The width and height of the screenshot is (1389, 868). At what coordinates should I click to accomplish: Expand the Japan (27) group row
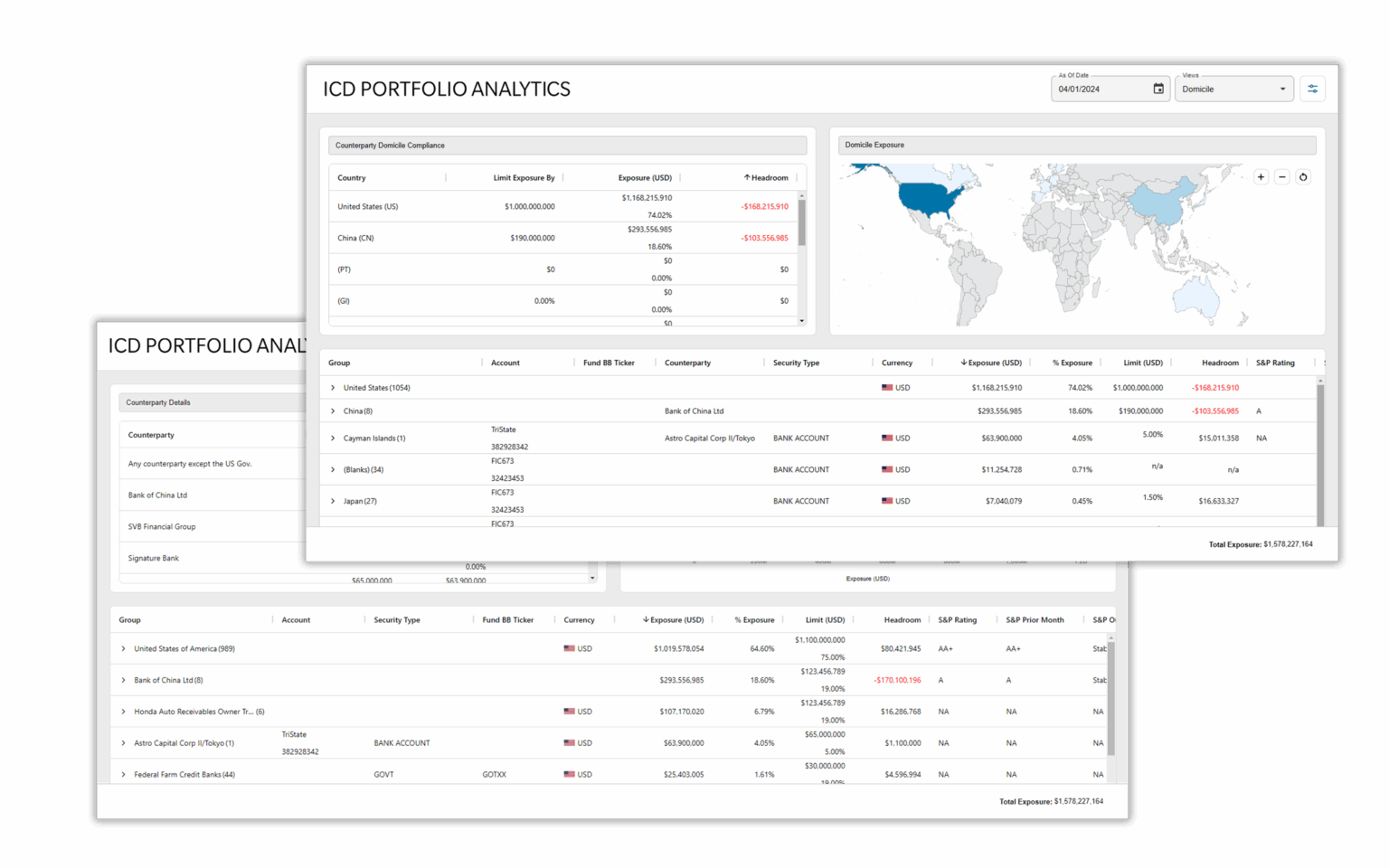(x=332, y=501)
